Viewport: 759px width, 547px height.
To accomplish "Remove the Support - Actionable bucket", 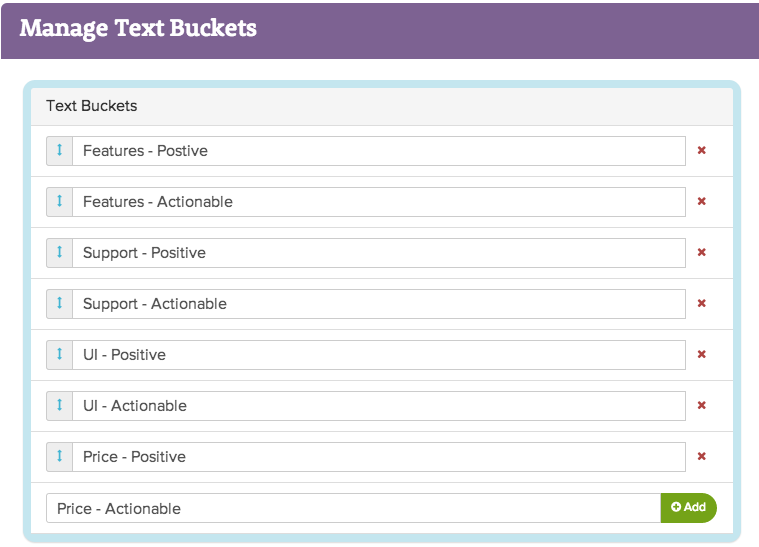I will point(701,304).
